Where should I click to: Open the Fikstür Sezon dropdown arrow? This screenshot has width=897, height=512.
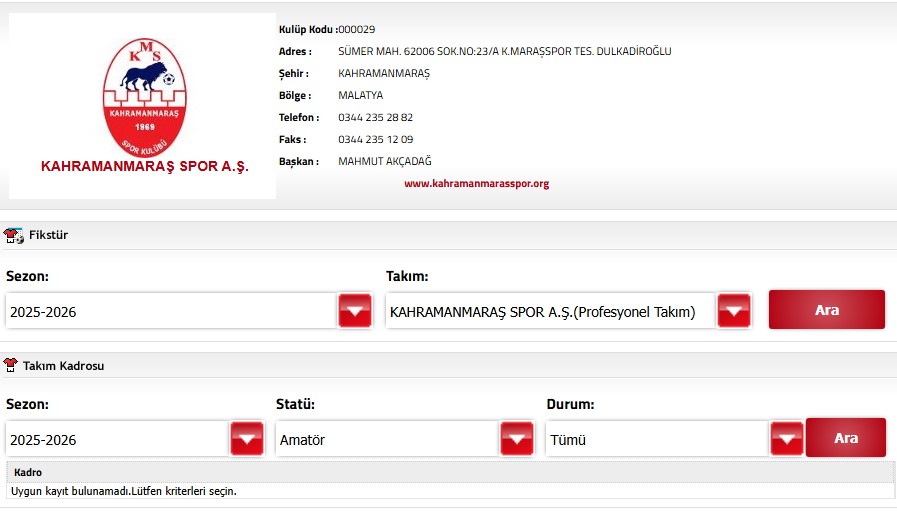coord(355,311)
